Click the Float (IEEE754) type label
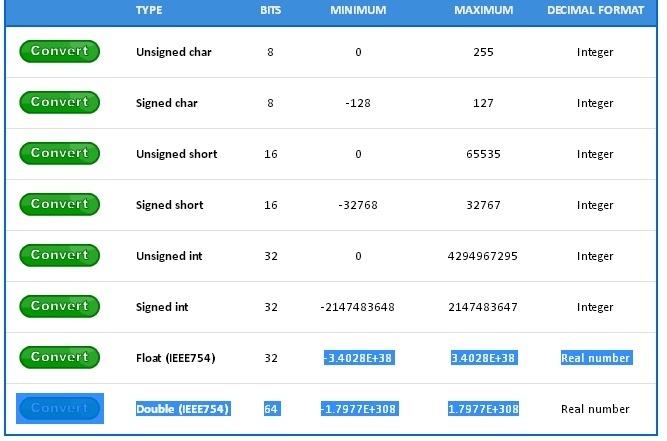Viewport: 667px width, 441px height. click(176, 358)
